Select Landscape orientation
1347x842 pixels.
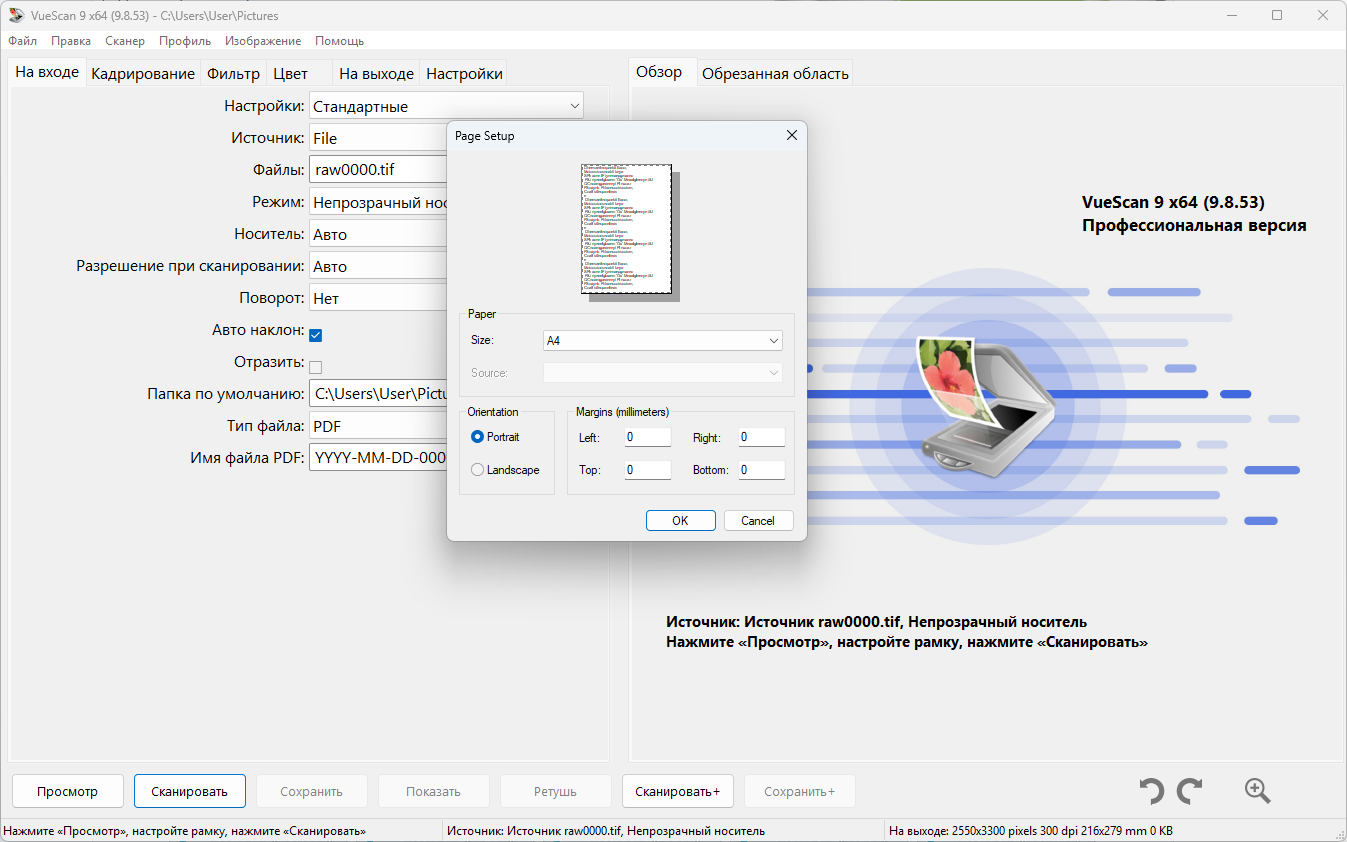tap(478, 470)
